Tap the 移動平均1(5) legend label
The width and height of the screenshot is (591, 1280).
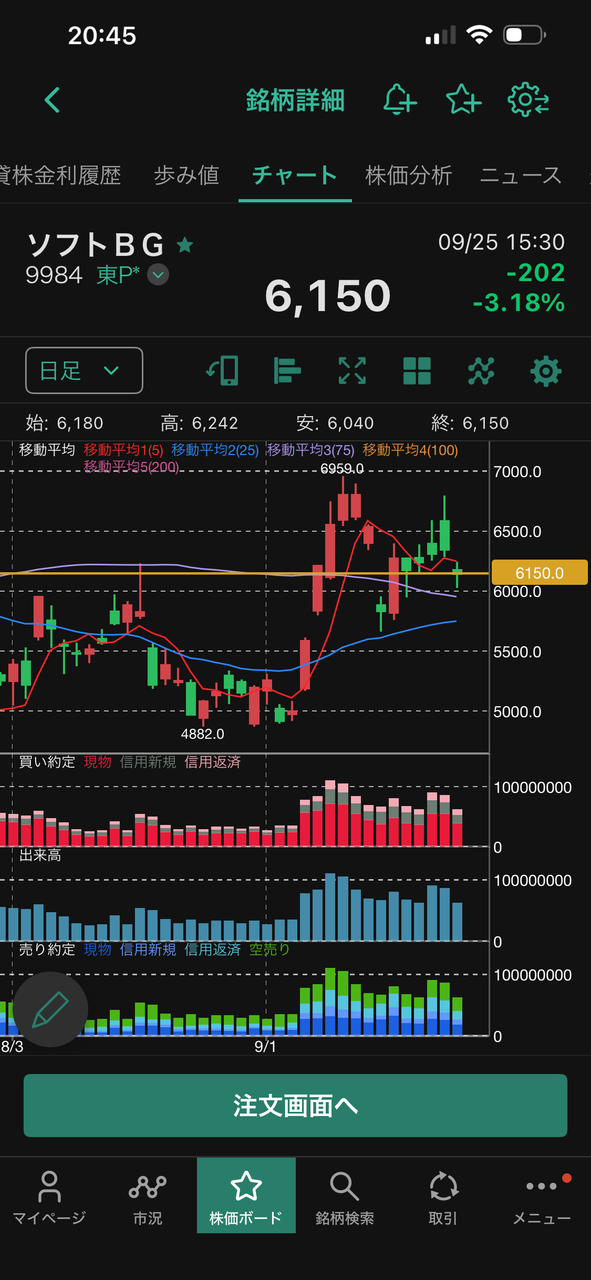[126, 451]
